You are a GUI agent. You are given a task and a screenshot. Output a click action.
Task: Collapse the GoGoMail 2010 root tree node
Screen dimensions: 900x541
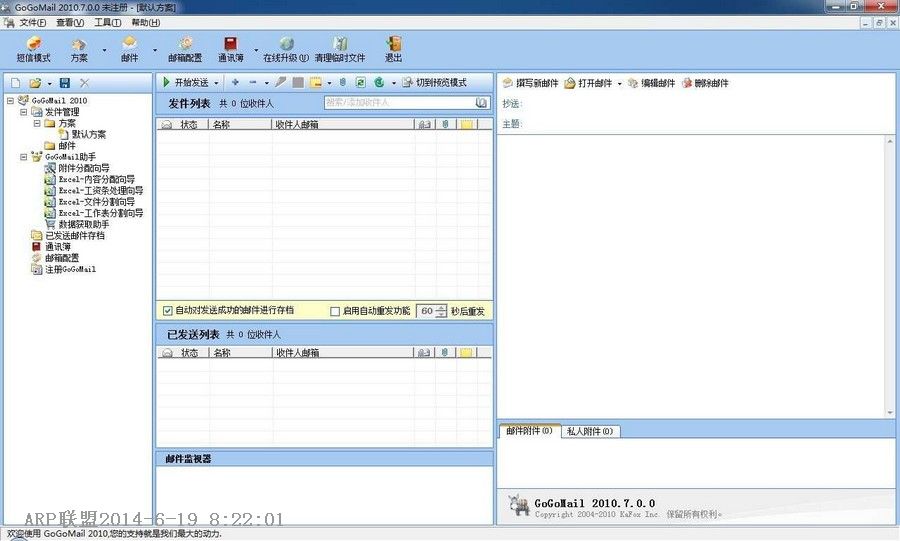tap(10, 100)
